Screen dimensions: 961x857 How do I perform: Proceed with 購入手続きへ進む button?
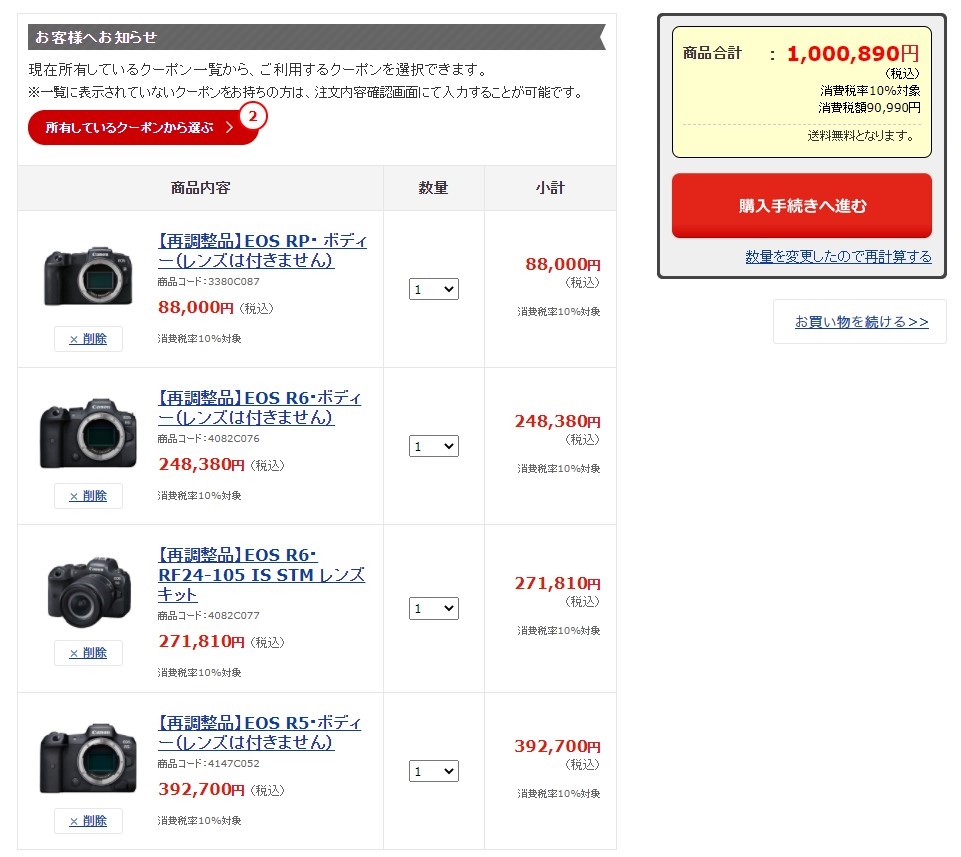point(801,206)
